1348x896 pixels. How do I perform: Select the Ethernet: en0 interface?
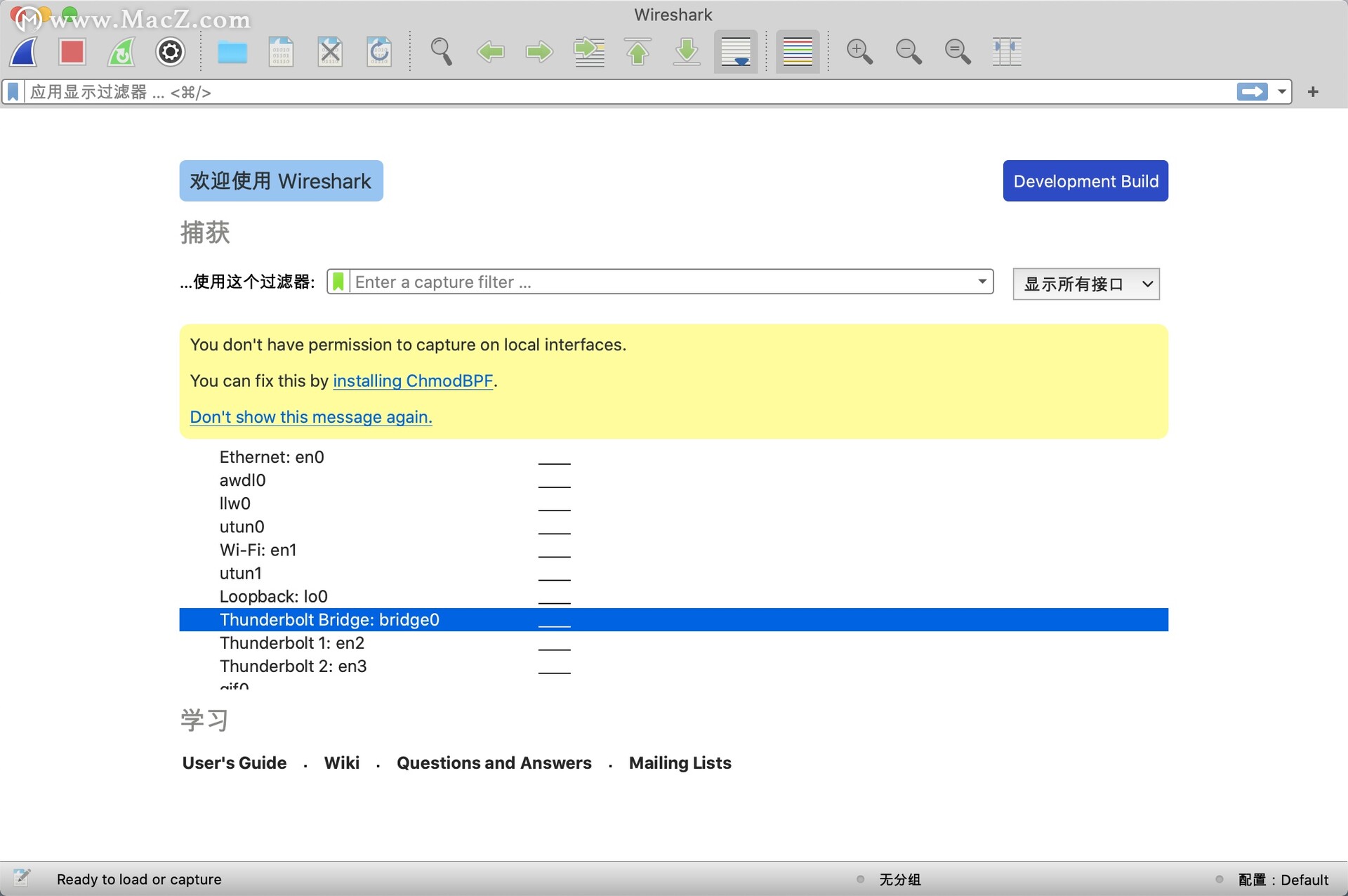click(674, 457)
